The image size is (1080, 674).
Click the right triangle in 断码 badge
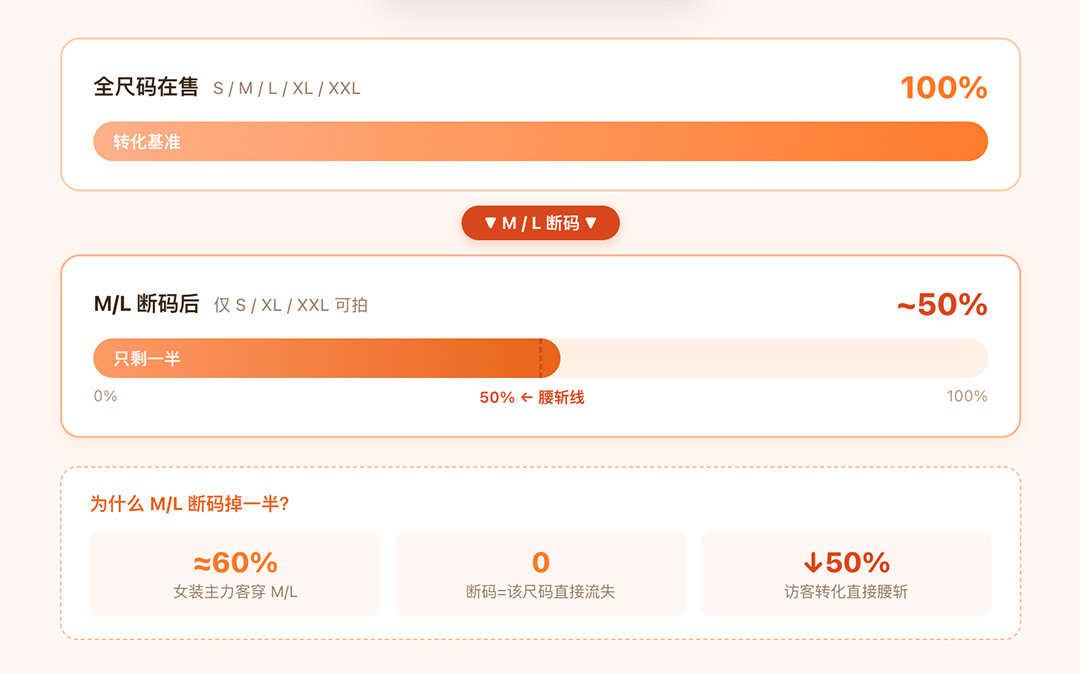(591, 223)
